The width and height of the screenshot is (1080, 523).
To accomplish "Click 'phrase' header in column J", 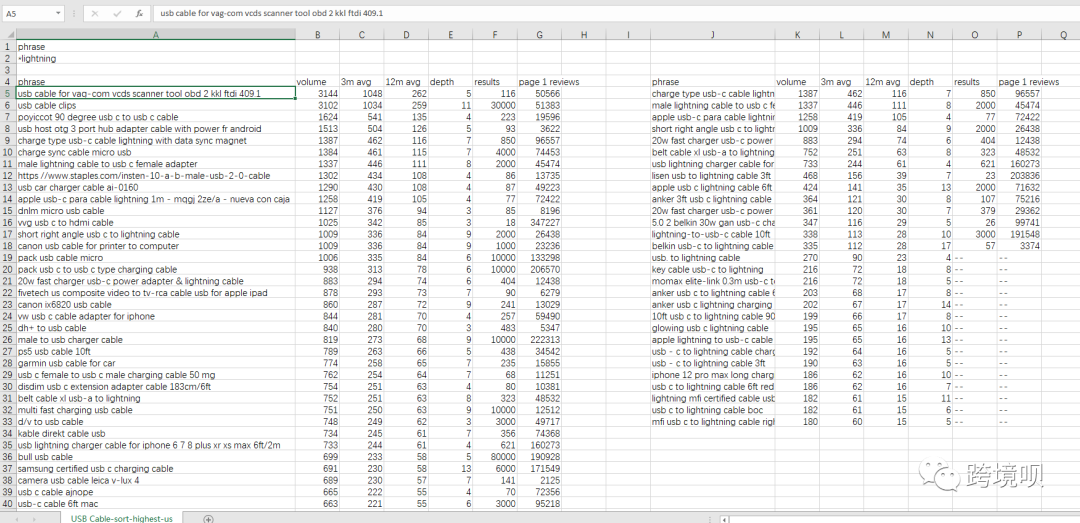I will pos(712,82).
